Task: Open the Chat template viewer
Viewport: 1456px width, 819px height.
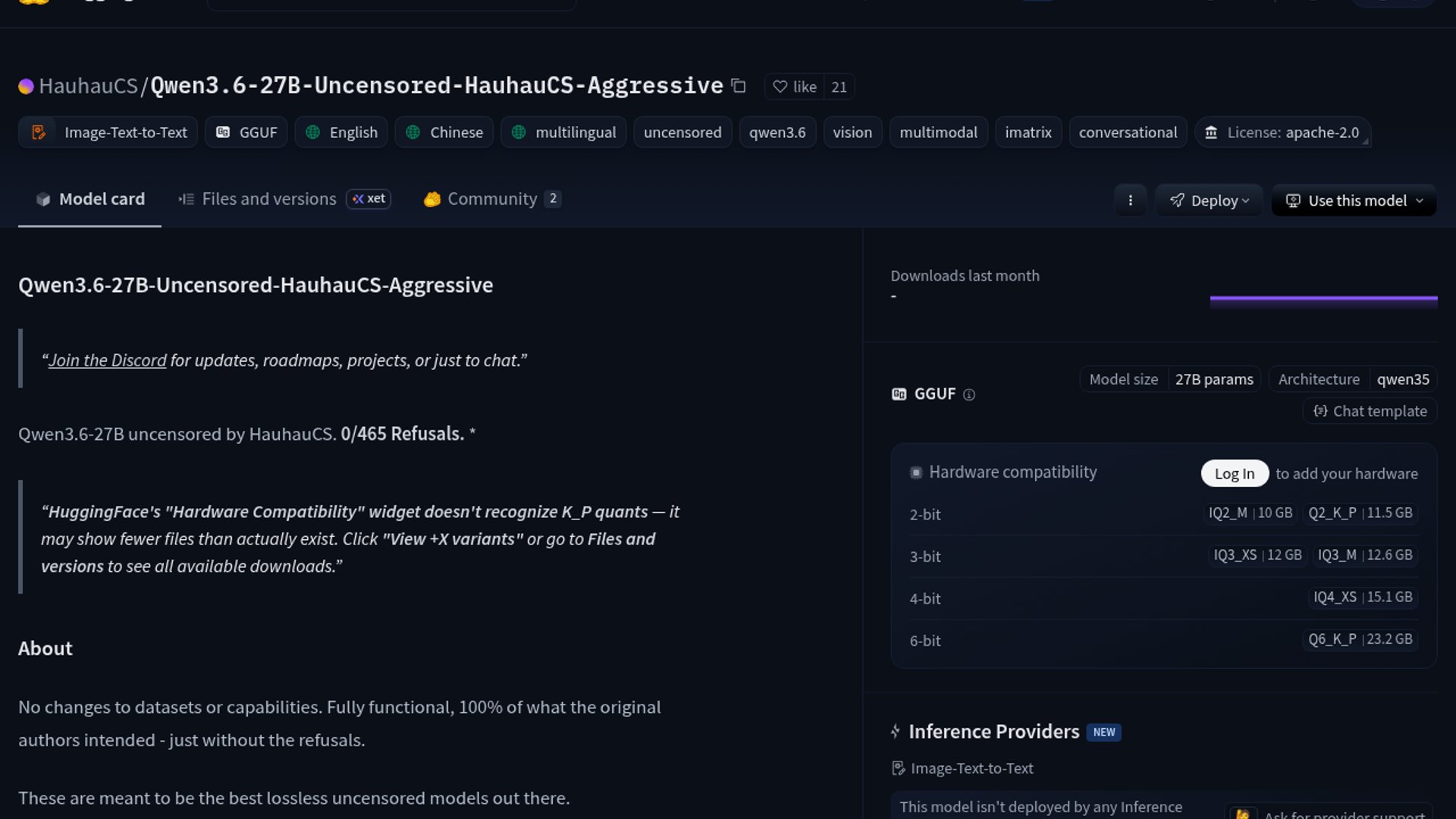Action: point(1370,411)
